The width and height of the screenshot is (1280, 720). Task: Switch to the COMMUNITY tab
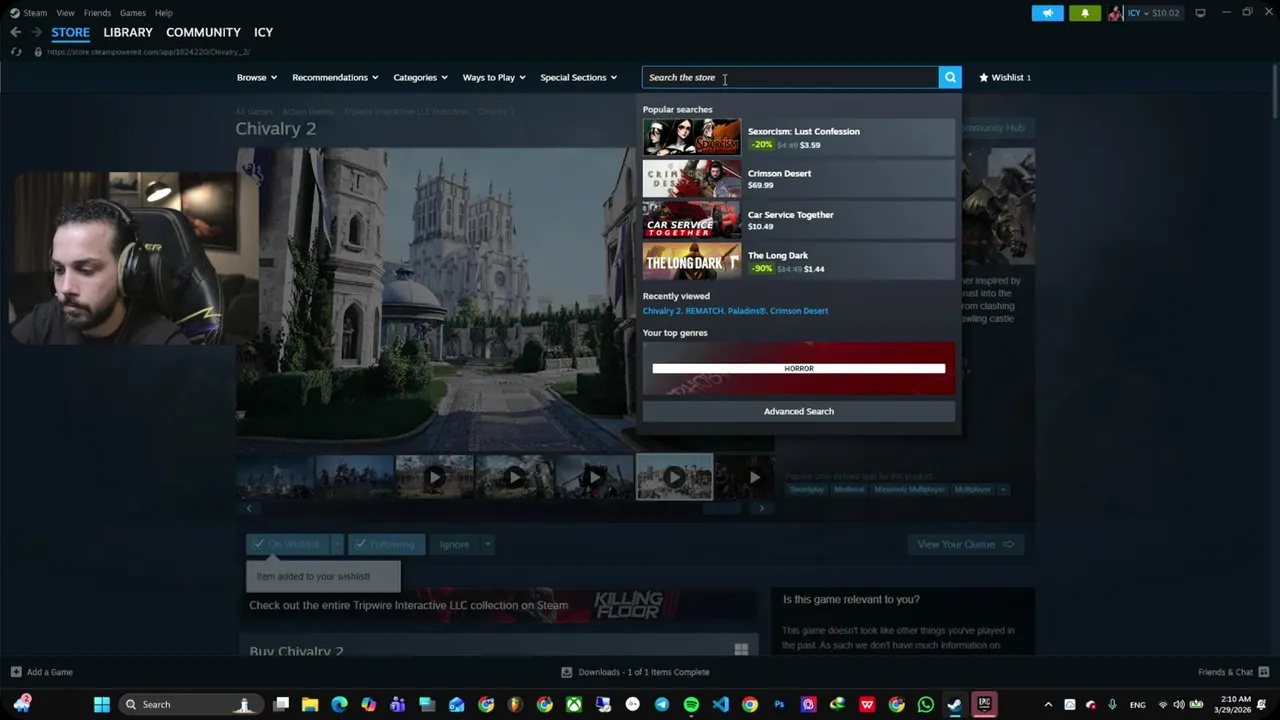[203, 32]
